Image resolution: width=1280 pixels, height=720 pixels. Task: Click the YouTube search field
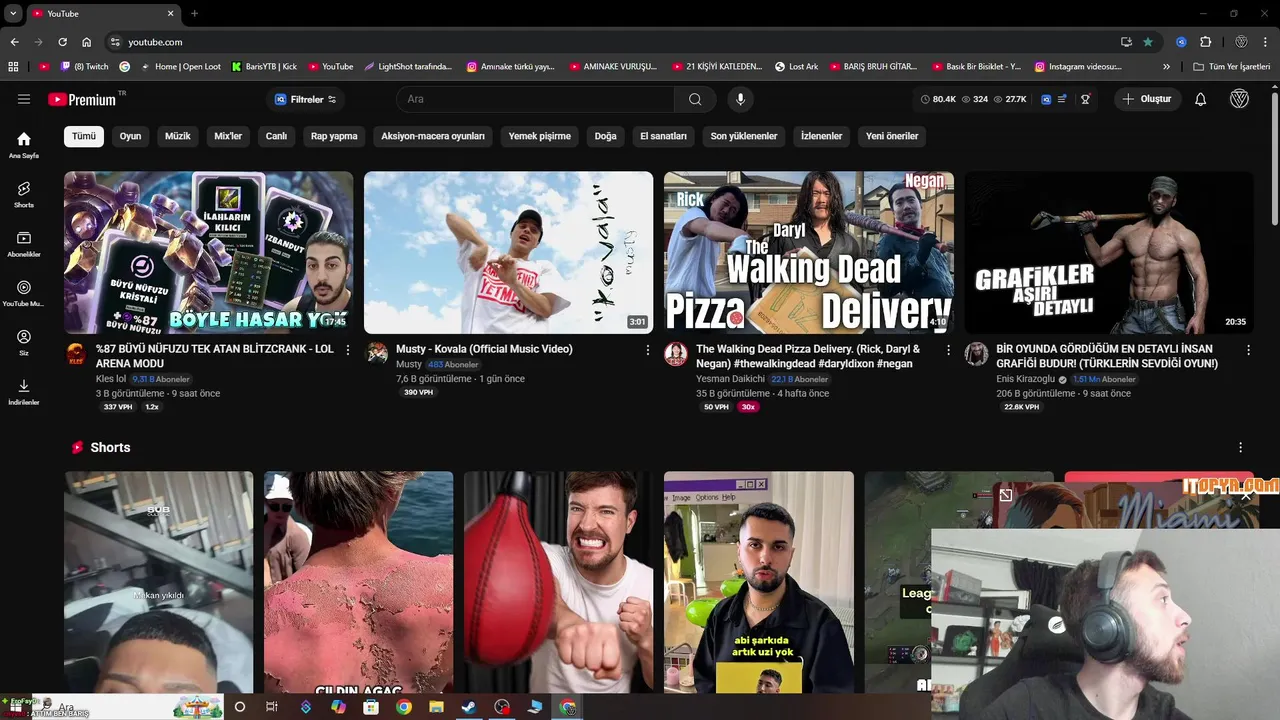click(x=535, y=99)
